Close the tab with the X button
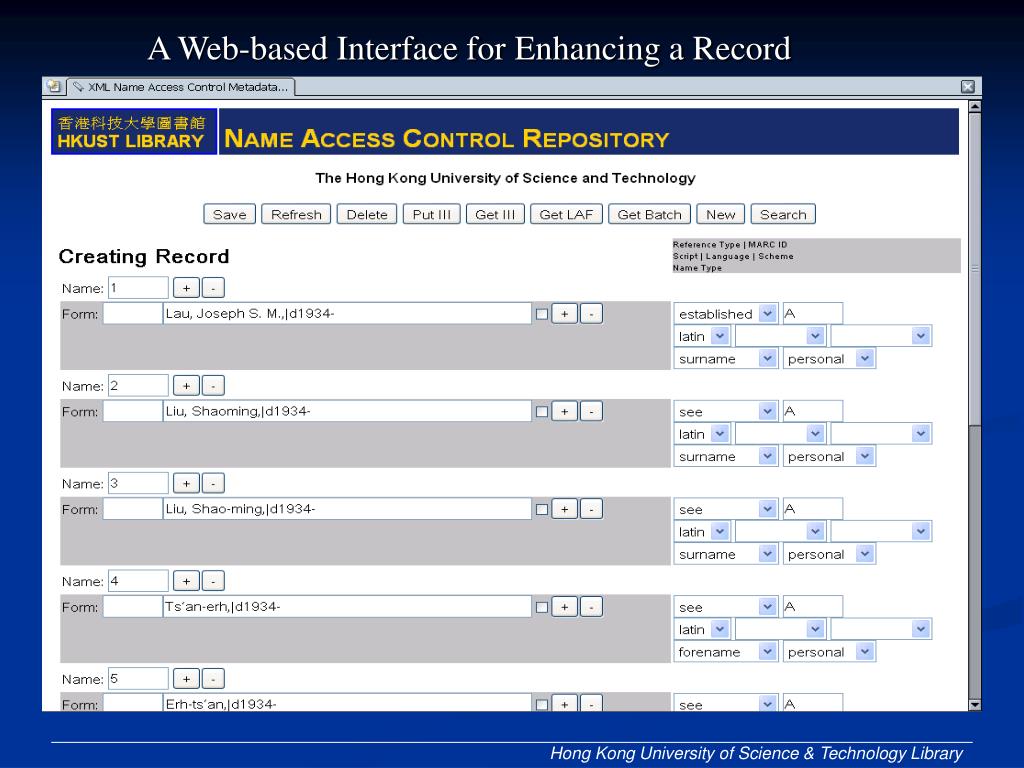The height and width of the screenshot is (768, 1024). pos(968,86)
